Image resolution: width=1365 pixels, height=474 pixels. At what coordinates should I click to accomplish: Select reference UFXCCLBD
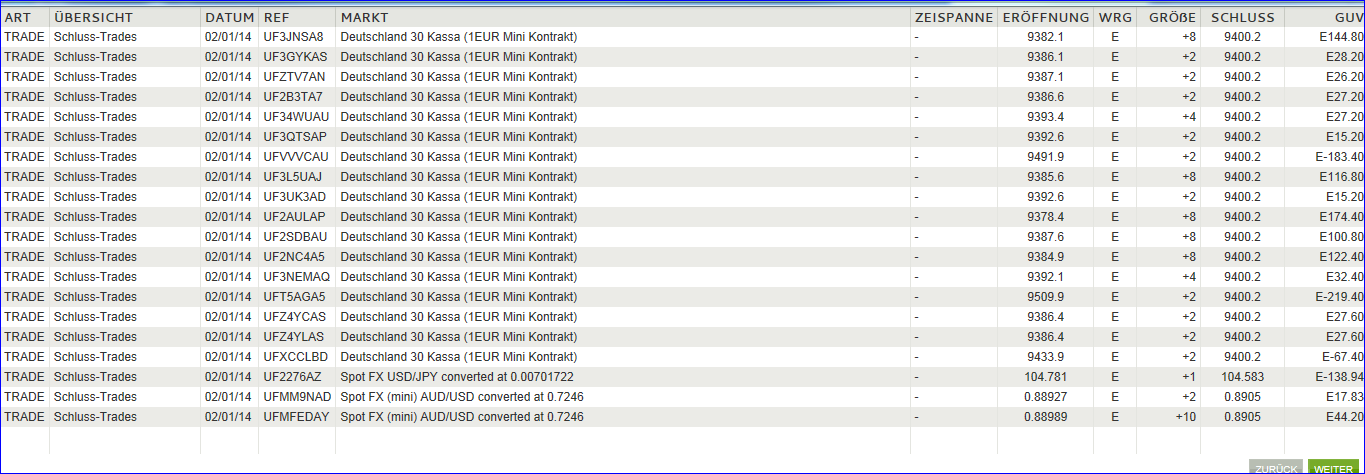tap(296, 357)
